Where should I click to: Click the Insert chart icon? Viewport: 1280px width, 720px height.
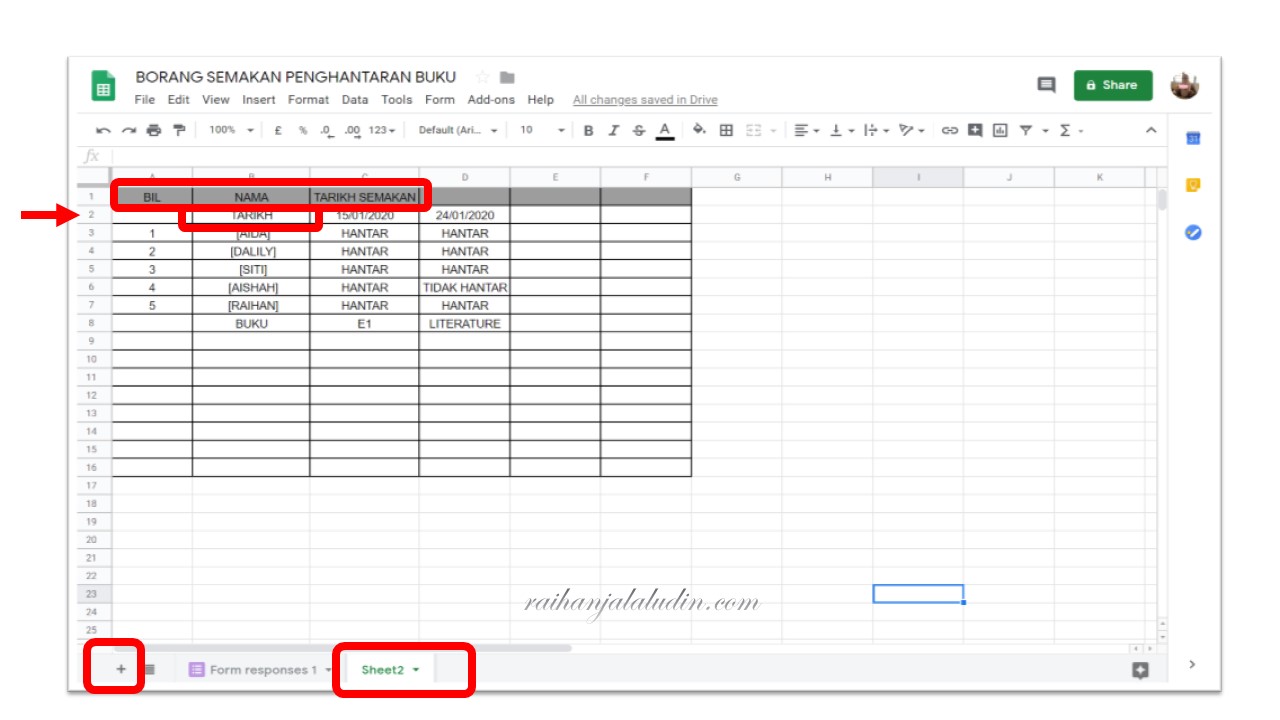(1000, 130)
